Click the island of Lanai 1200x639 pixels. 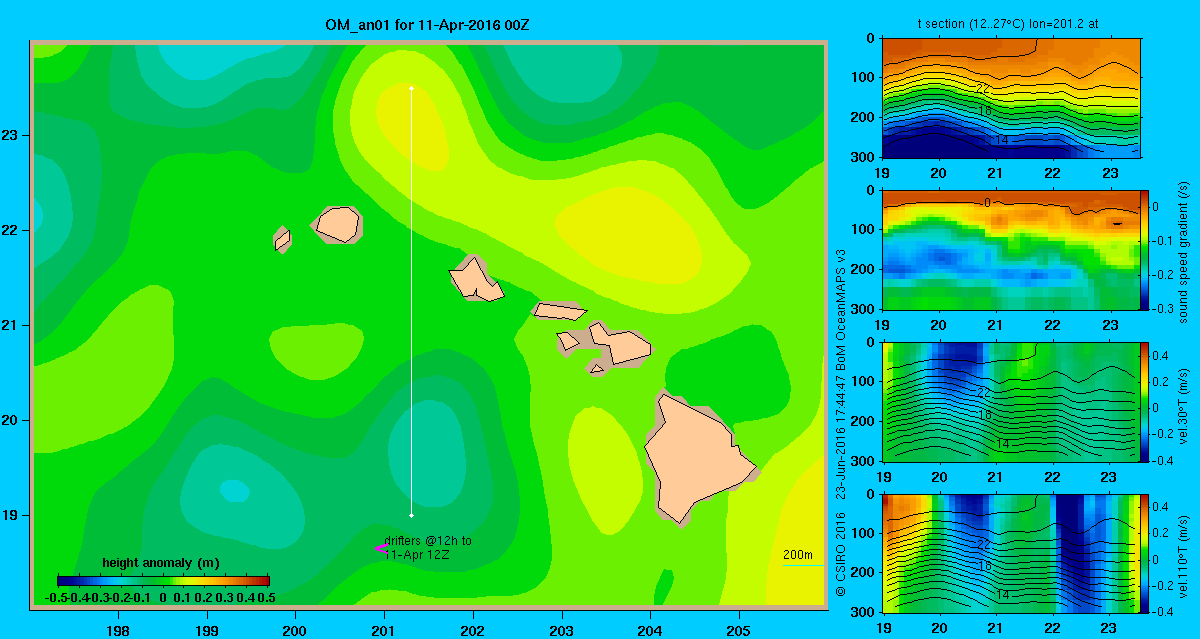point(568,341)
